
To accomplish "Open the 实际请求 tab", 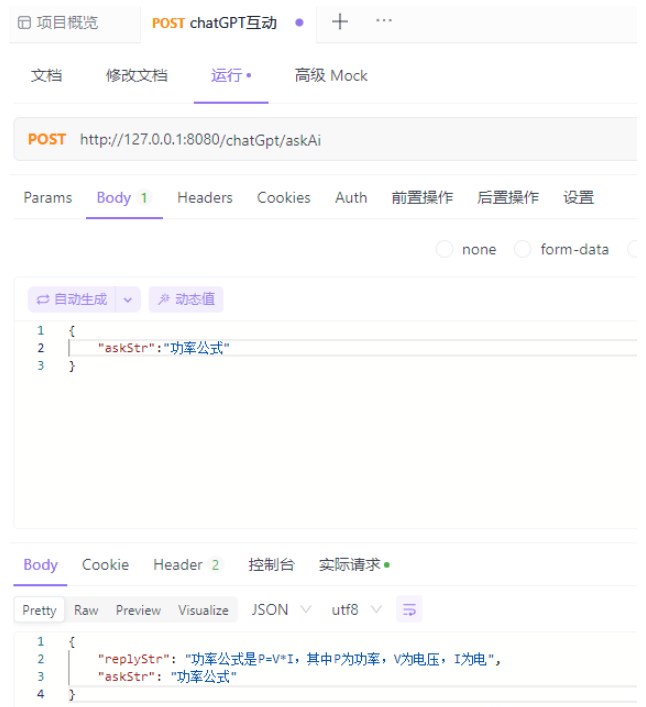I will [x=353, y=565].
